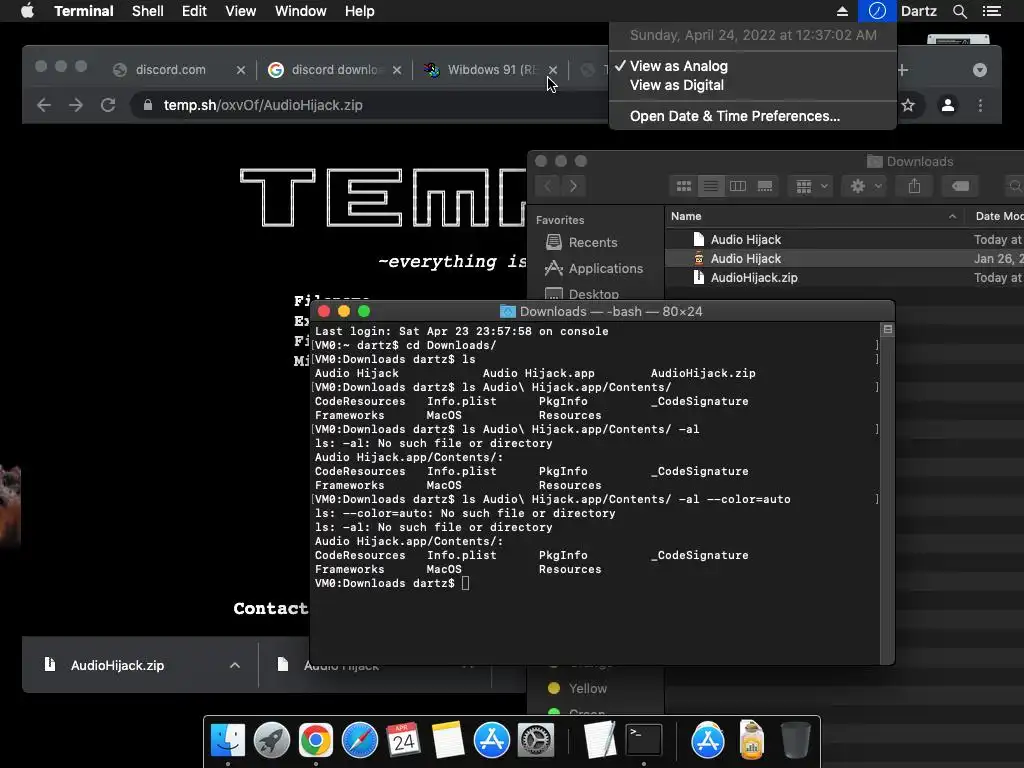Click the Chrome address bar URL
Screen dimensions: 1024x768
263,105
